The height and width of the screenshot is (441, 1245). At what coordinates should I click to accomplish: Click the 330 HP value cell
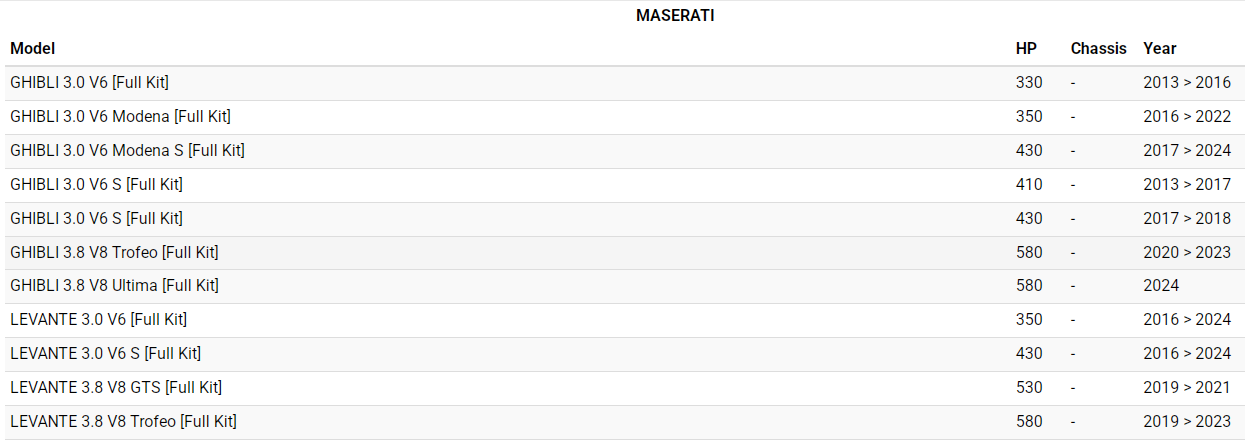(1029, 83)
